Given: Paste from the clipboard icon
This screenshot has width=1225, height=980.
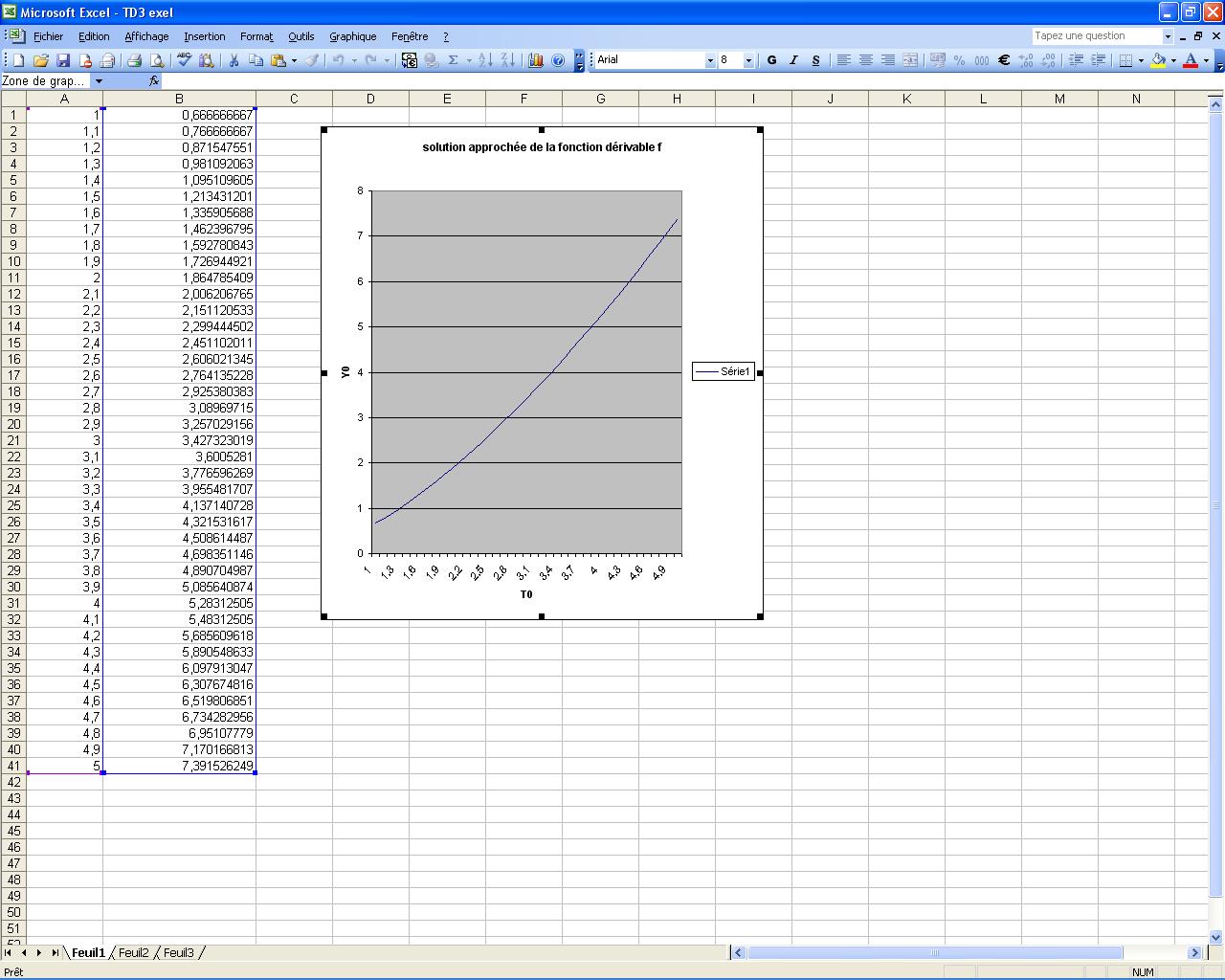Looking at the screenshot, I should pos(278,60).
